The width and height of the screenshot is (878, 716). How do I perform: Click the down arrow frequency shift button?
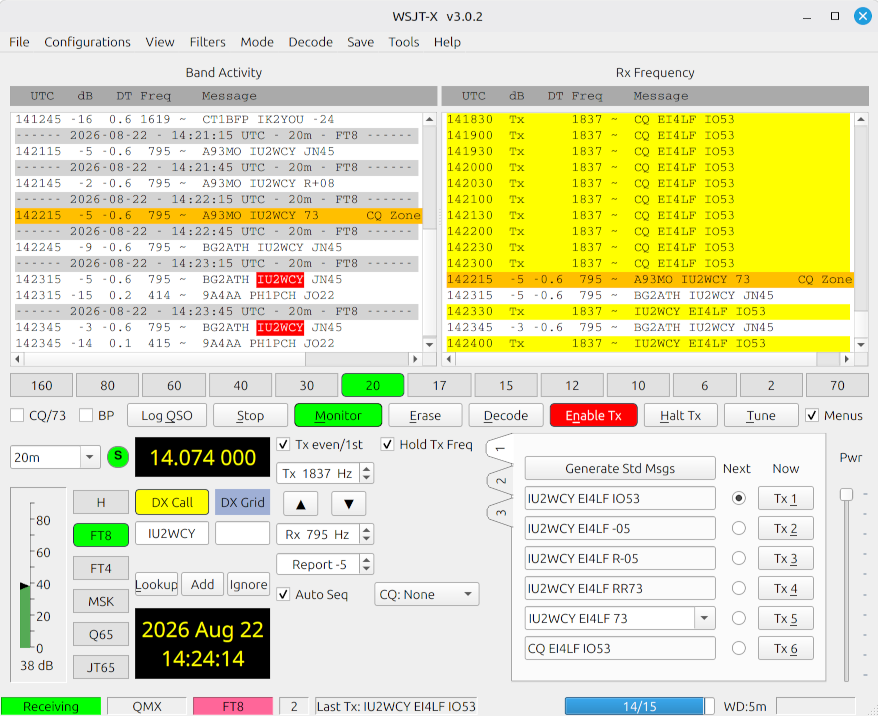tap(348, 504)
